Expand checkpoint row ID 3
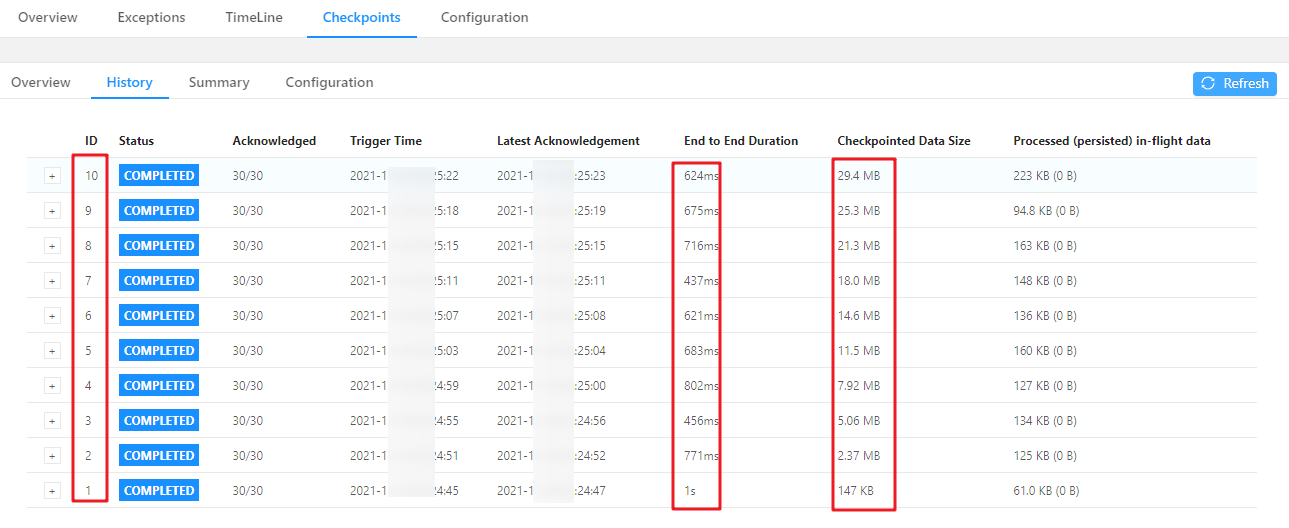The image size is (1289, 528). 52,421
